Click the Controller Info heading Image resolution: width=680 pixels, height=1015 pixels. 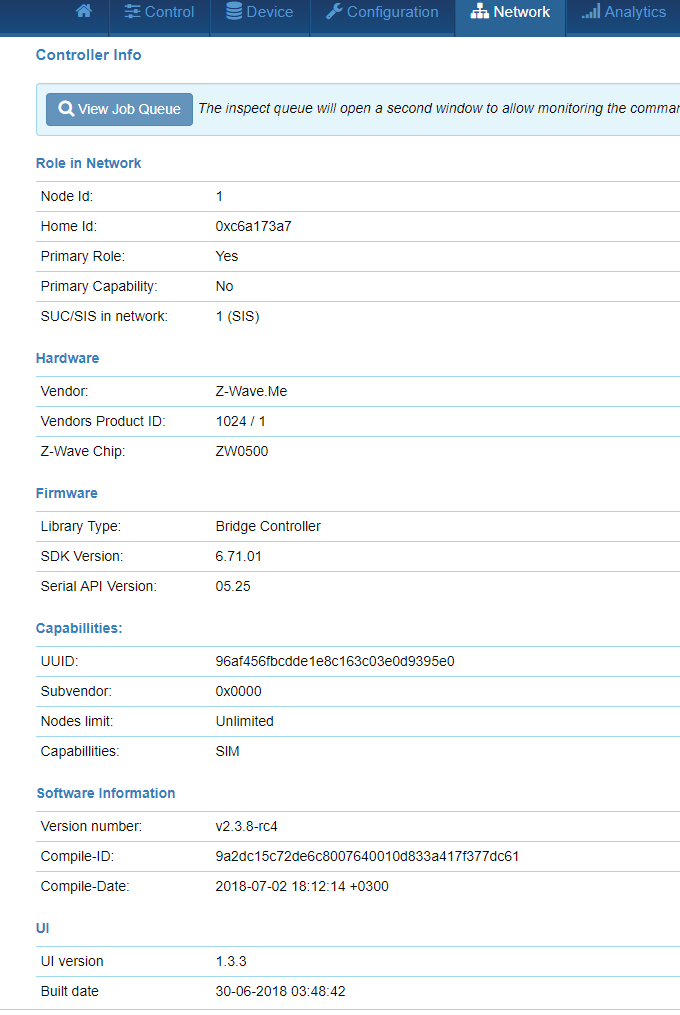[x=88, y=55]
